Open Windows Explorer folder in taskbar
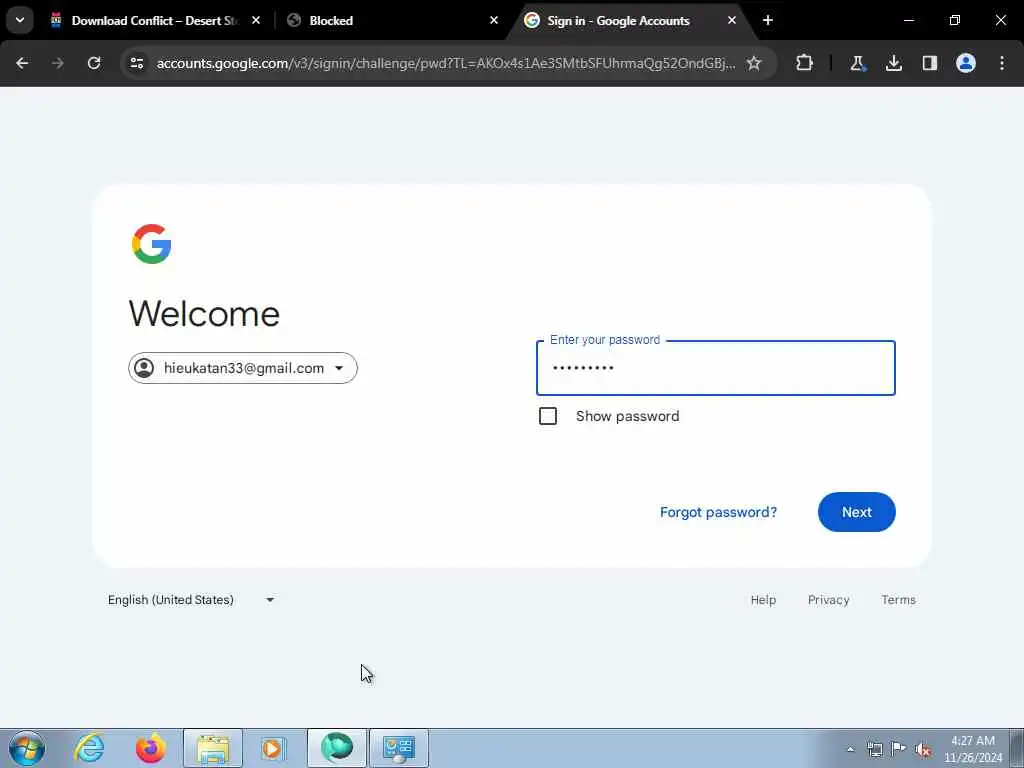 click(x=213, y=748)
